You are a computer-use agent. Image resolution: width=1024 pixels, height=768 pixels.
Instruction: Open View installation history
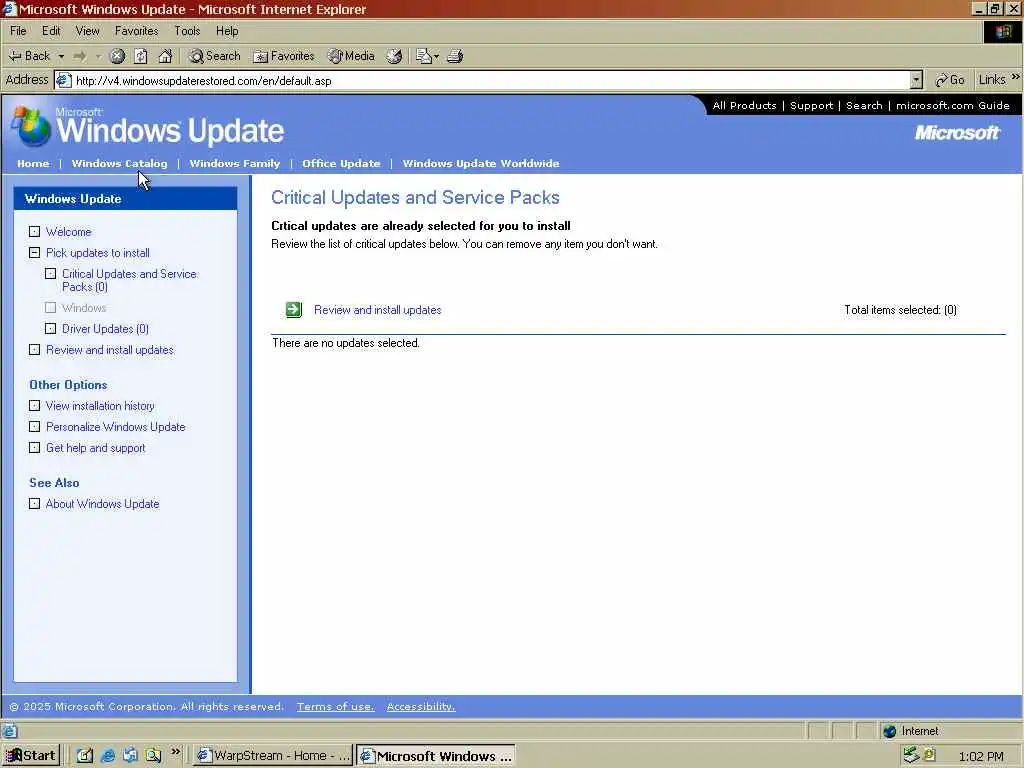pyautogui.click(x=100, y=406)
